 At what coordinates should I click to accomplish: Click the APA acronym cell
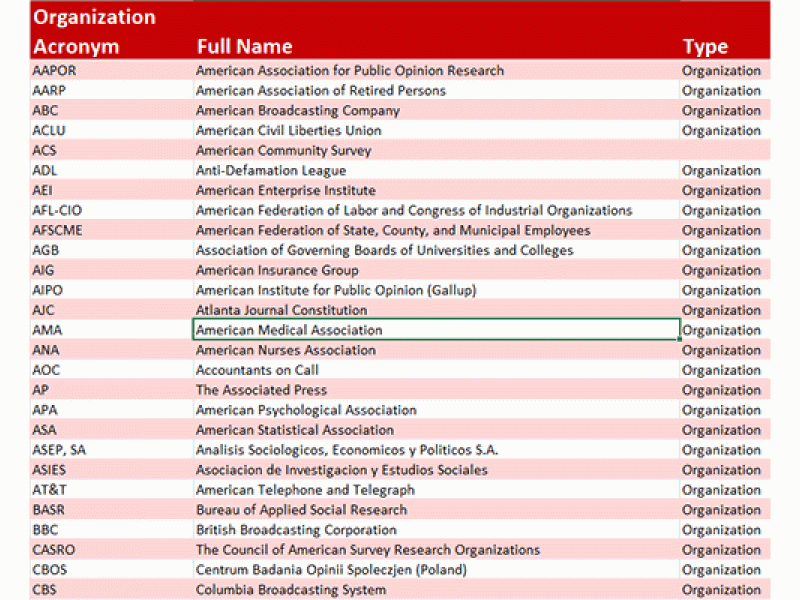tap(111, 410)
